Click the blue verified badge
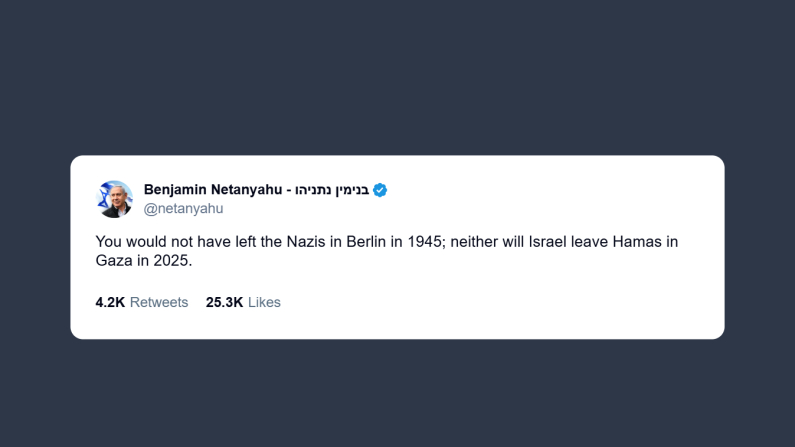The height and width of the screenshot is (447, 795). point(380,190)
